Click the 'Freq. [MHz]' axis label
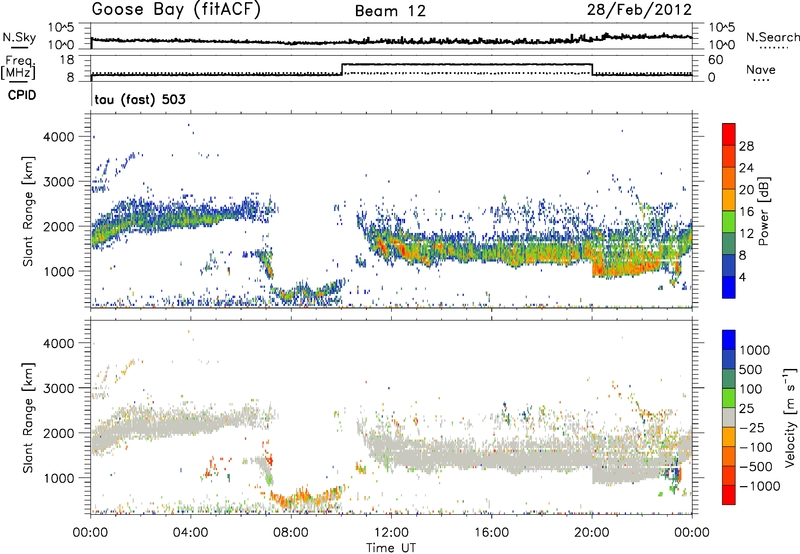Screen dimensions: 800x554 [18, 67]
